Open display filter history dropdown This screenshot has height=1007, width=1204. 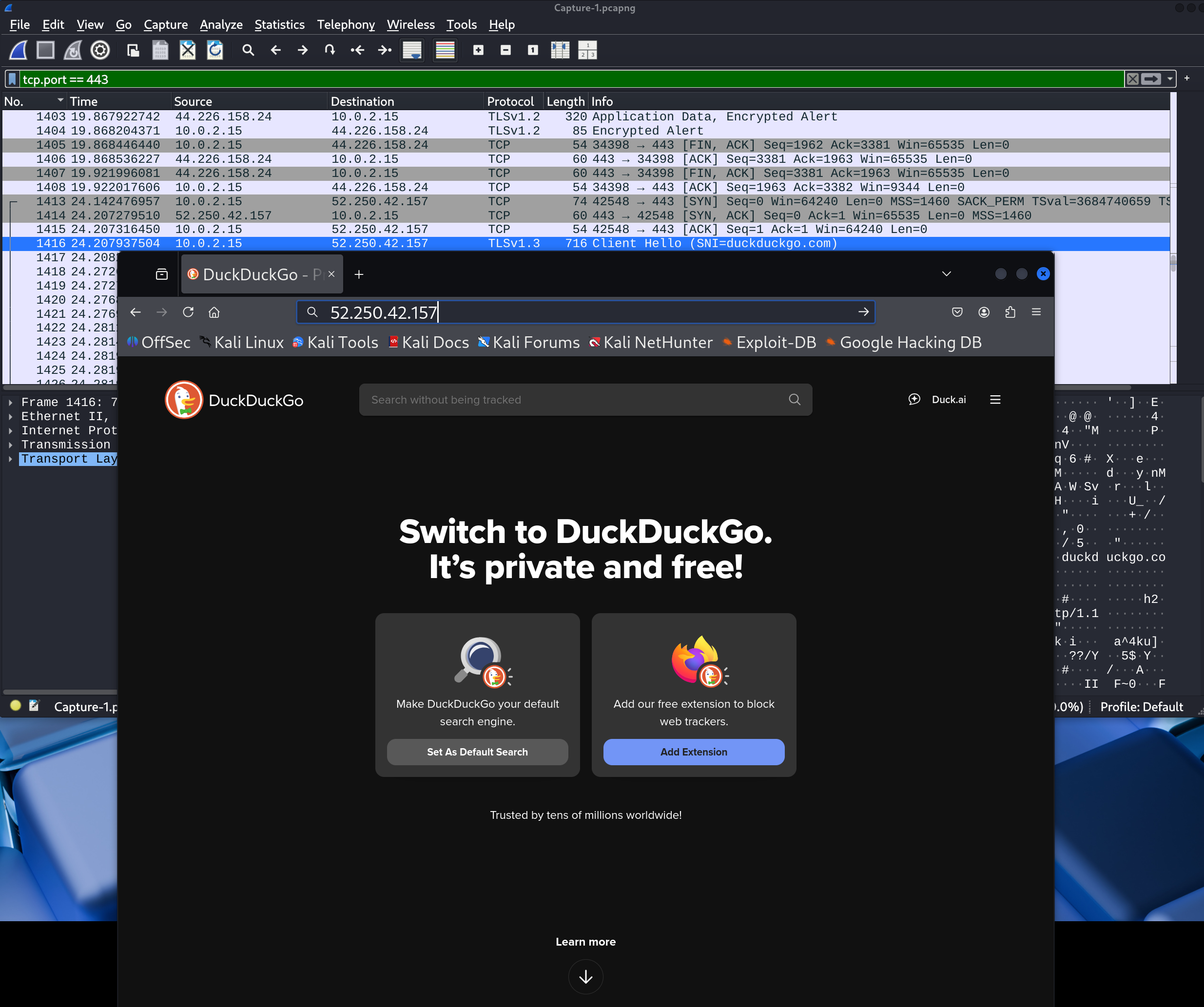pos(1169,79)
